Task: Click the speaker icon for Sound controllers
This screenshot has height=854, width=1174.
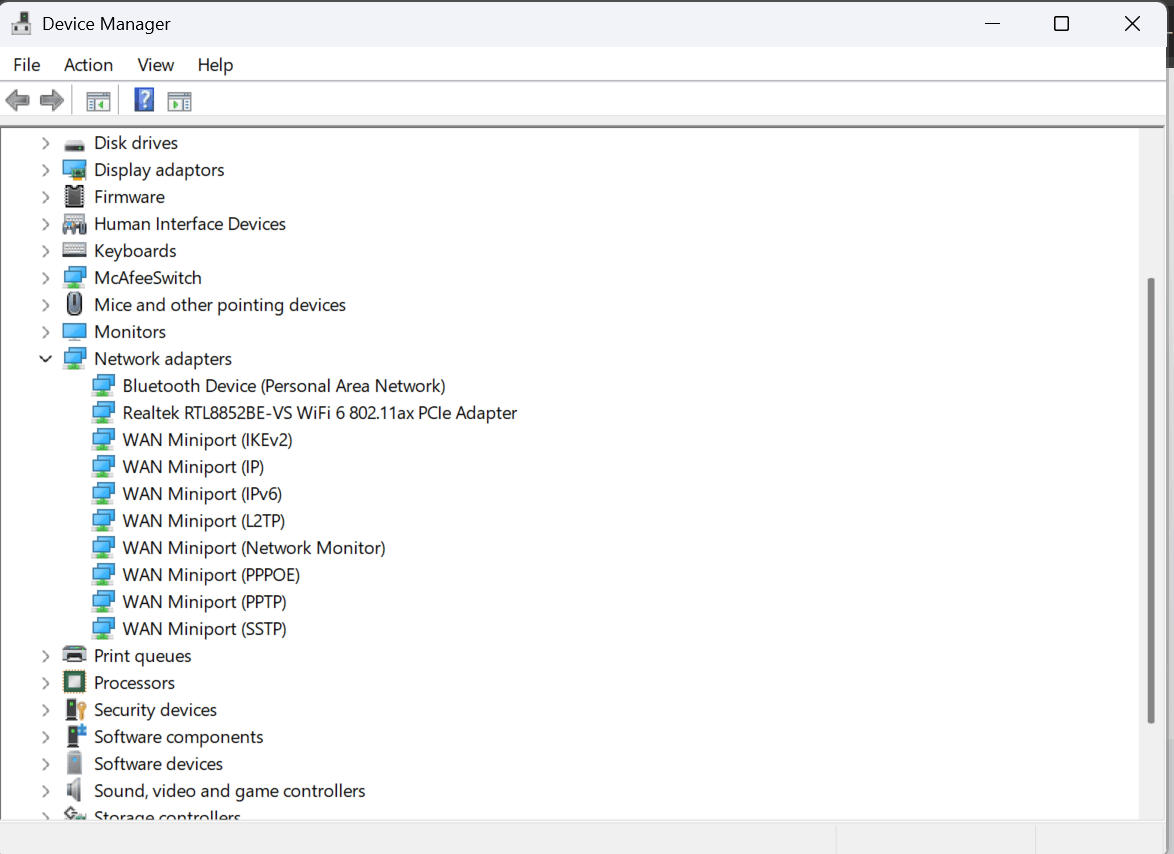Action: pyautogui.click(x=73, y=790)
